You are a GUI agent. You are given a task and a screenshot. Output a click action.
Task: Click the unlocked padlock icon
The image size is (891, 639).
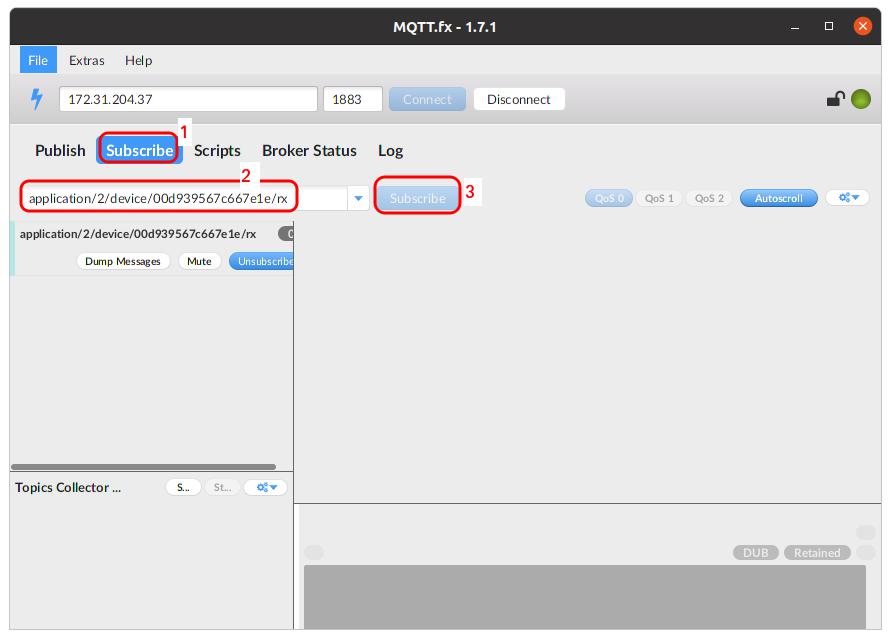(835, 99)
